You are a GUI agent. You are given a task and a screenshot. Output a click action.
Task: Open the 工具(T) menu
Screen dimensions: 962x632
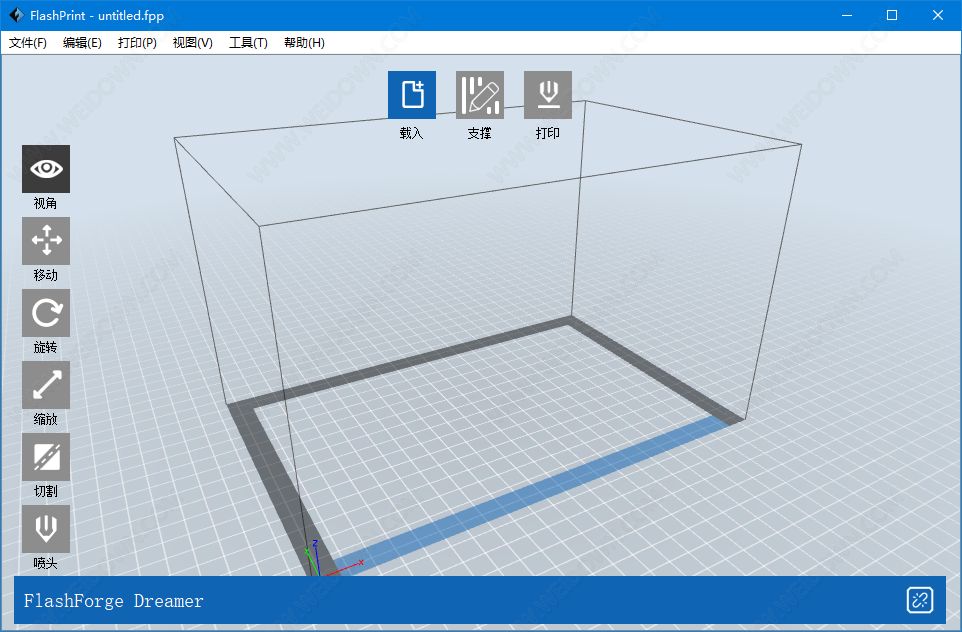248,42
